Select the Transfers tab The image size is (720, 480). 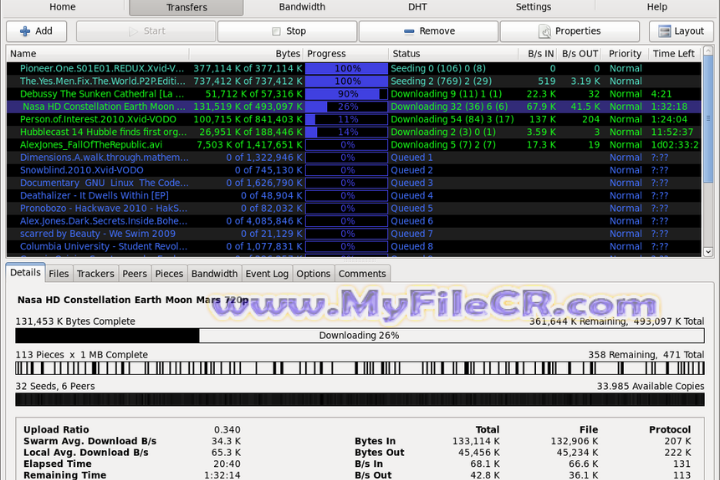click(186, 7)
